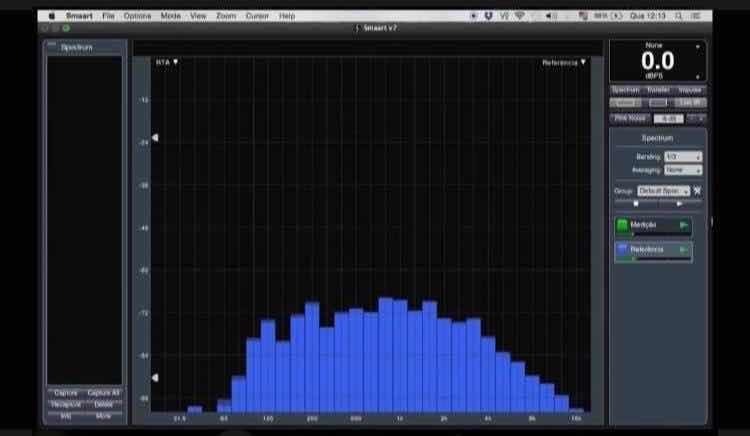Open the Smaart application menu

click(x=79, y=16)
